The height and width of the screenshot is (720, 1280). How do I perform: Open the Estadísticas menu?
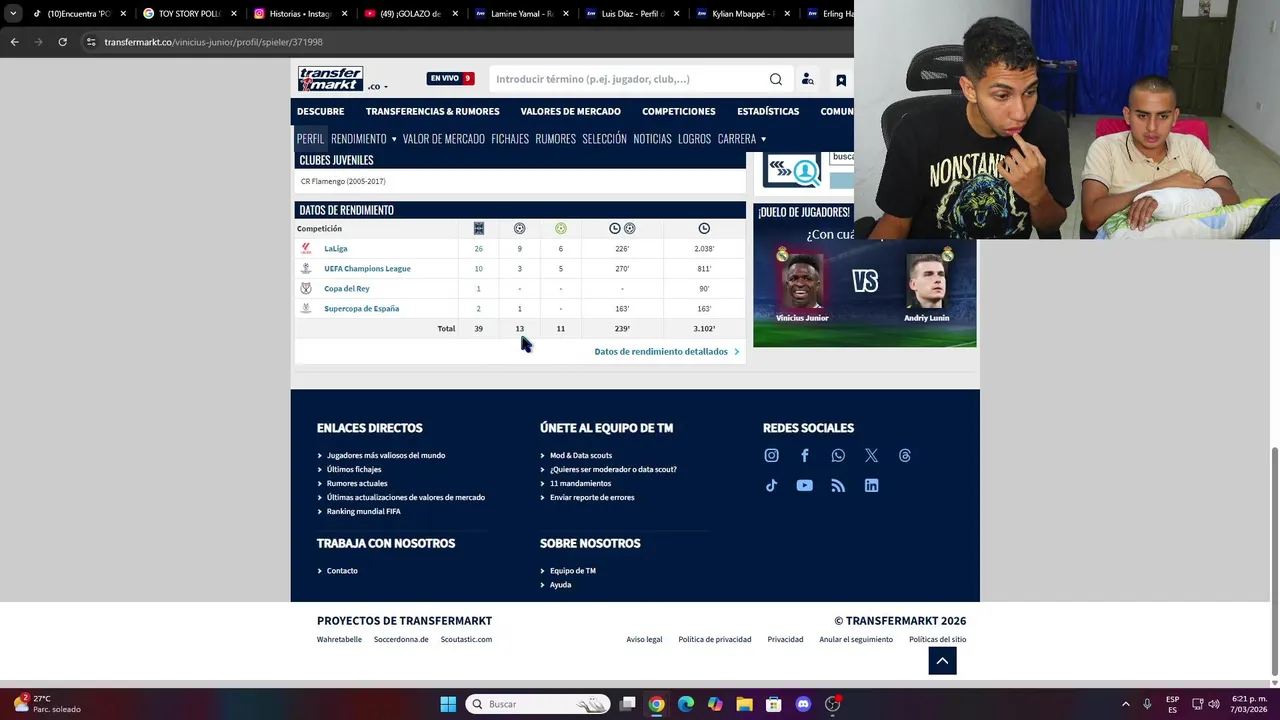768,111
